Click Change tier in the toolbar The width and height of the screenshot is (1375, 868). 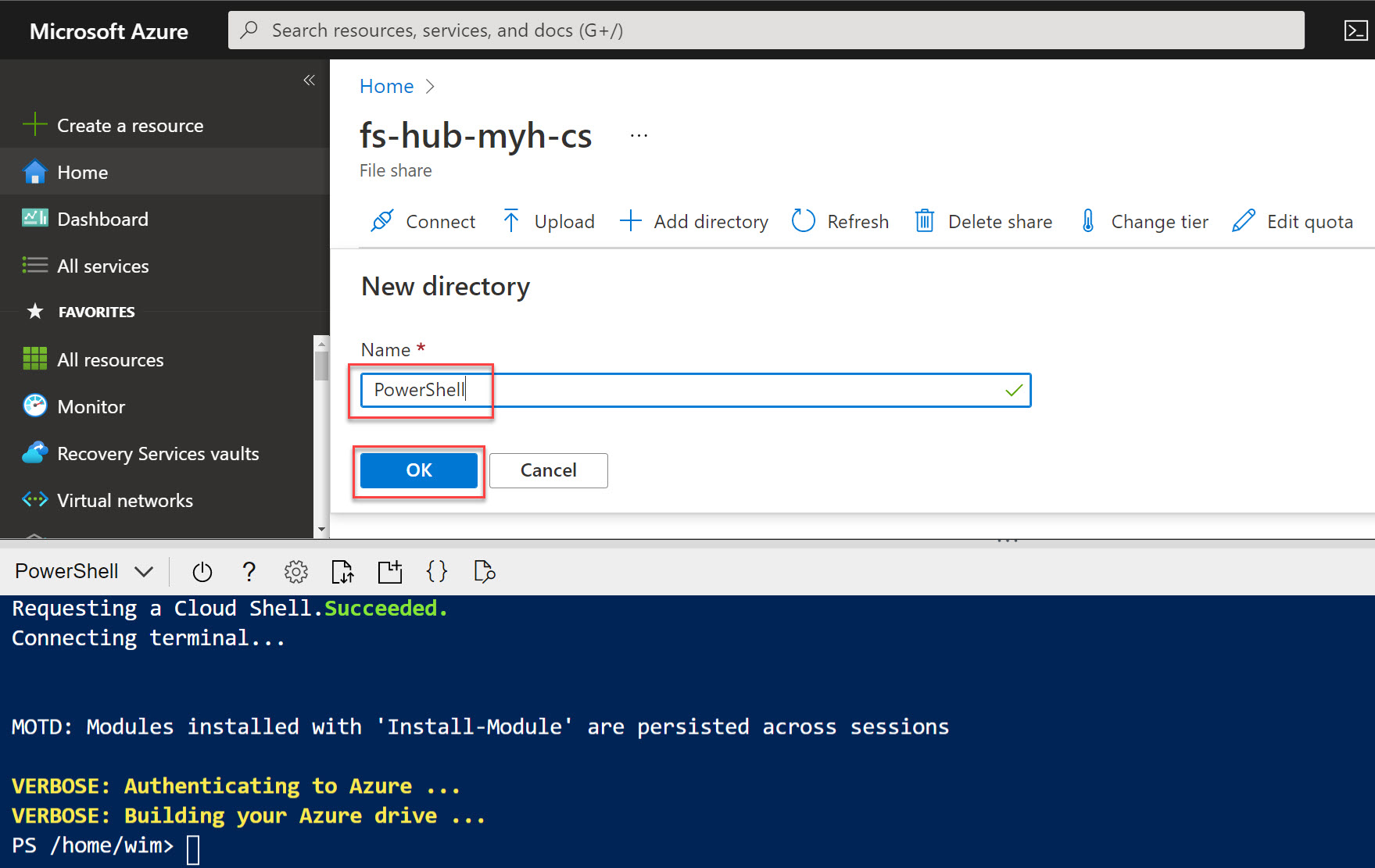pyautogui.click(x=1144, y=221)
